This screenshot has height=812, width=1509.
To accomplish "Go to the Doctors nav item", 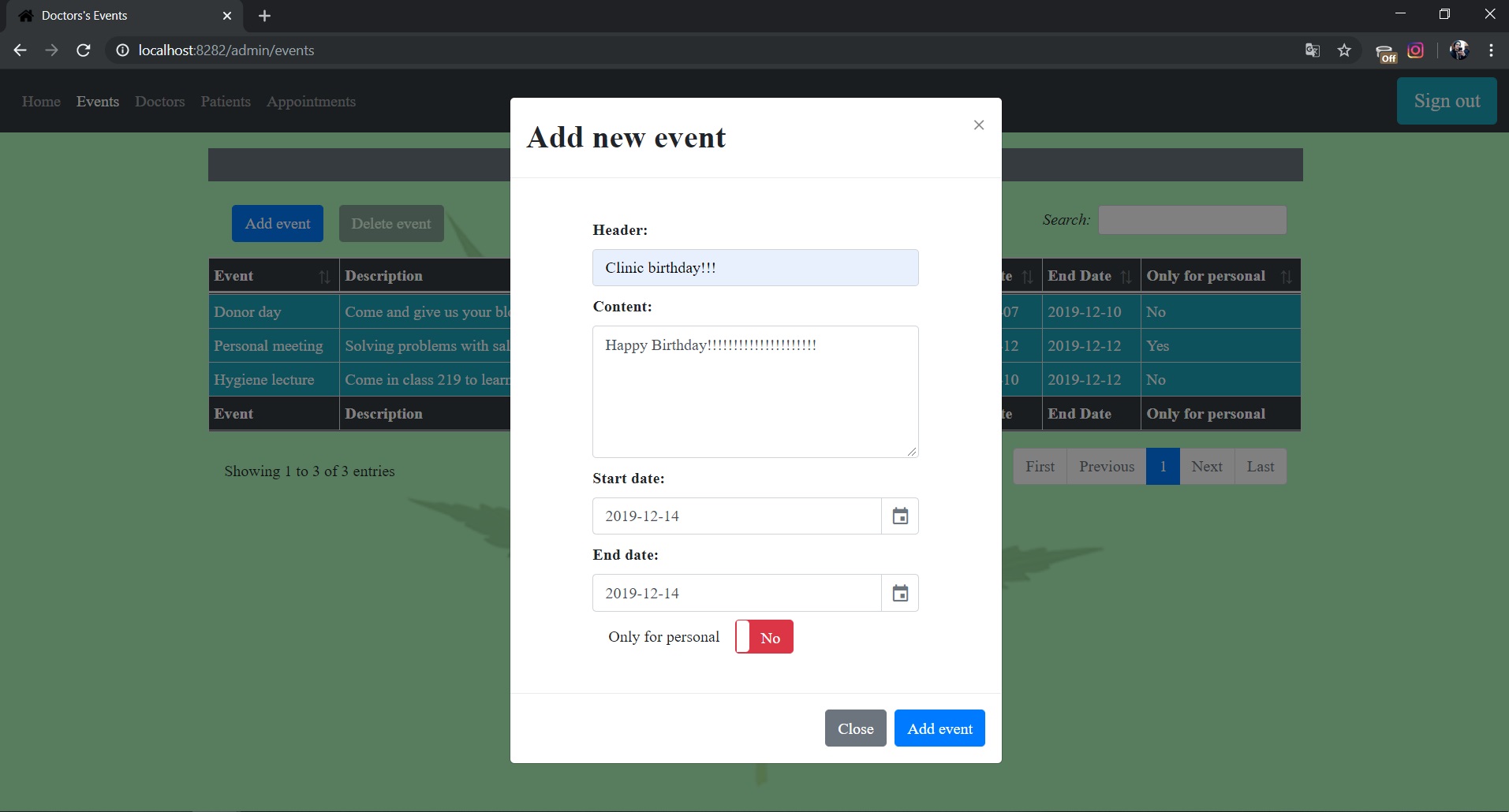I will (x=160, y=102).
